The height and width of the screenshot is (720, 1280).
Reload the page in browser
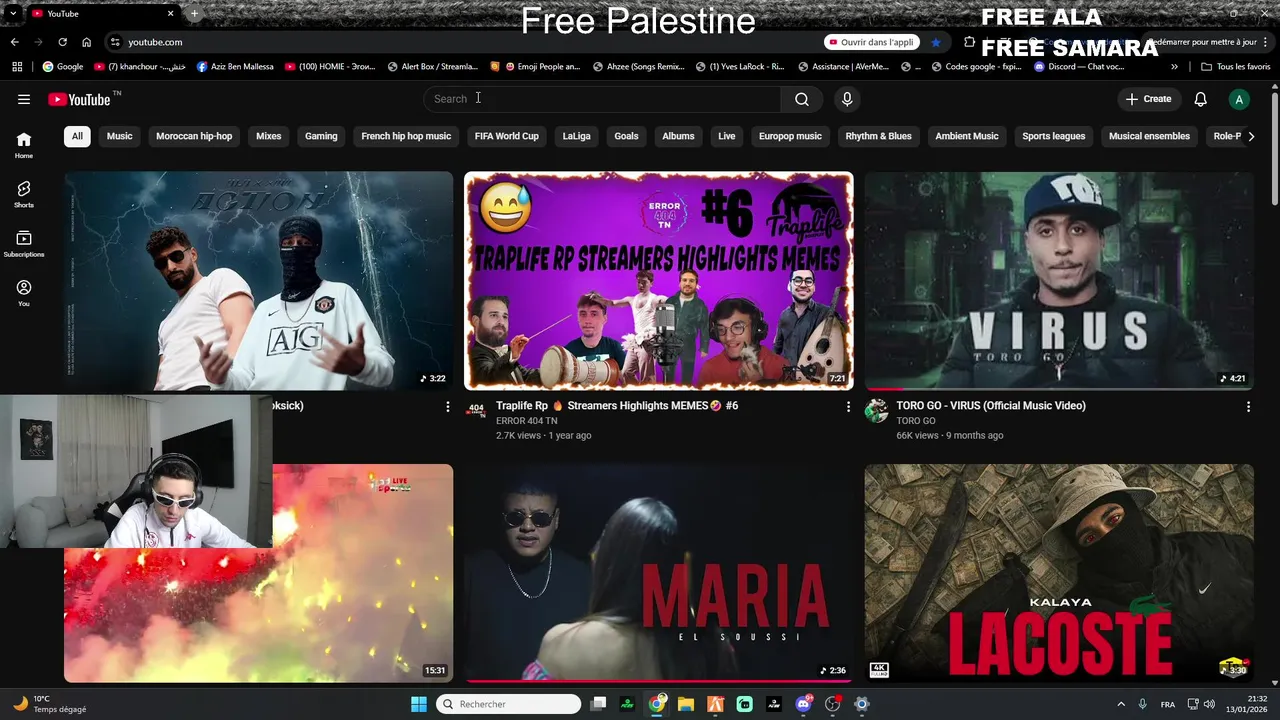coord(62,42)
